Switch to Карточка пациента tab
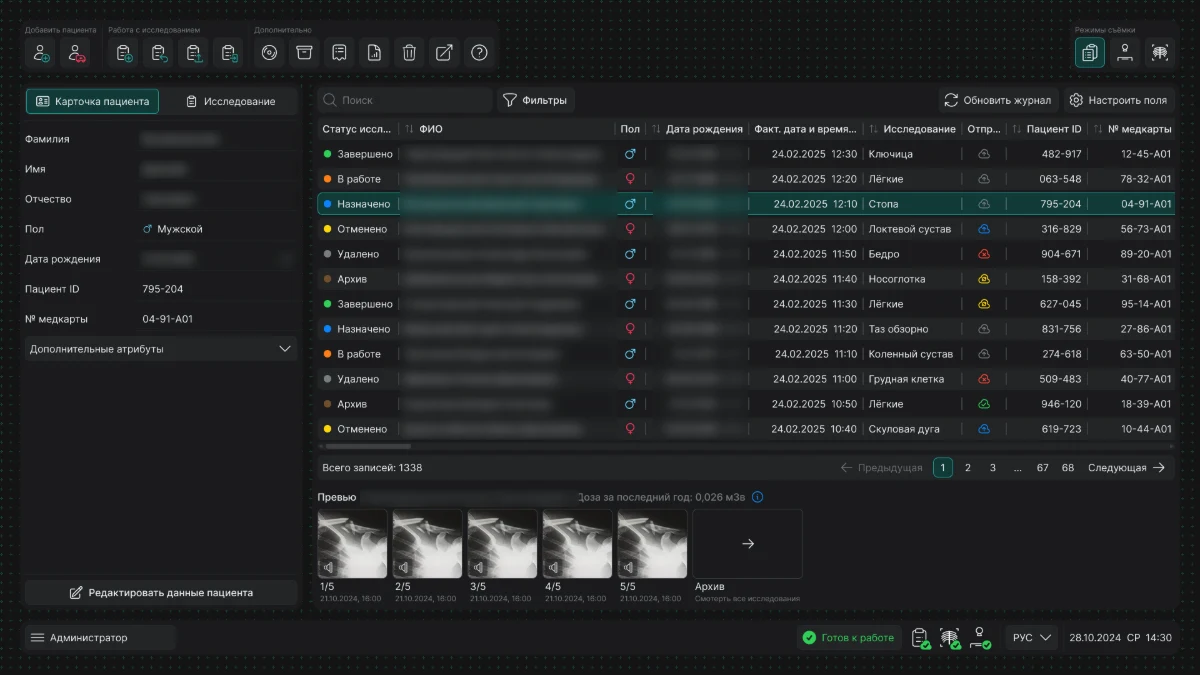Screen dimensions: 1200x675 pyautogui.click(x=92, y=101)
